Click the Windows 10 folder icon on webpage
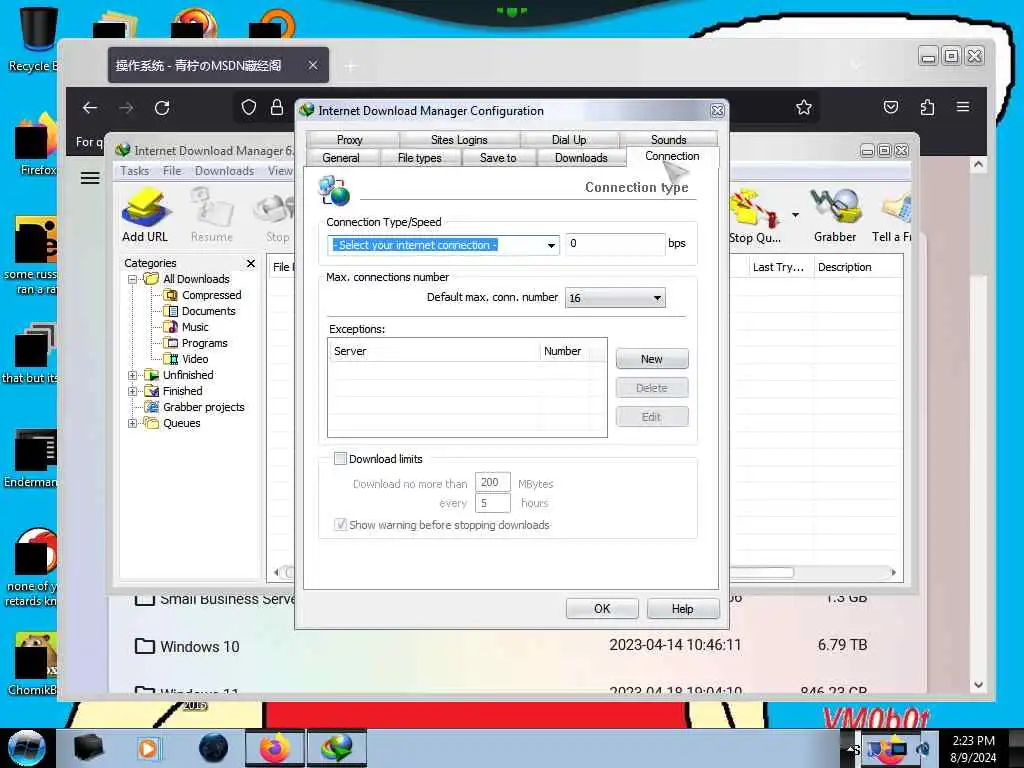The height and width of the screenshot is (768, 1024). (x=144, y=647)
